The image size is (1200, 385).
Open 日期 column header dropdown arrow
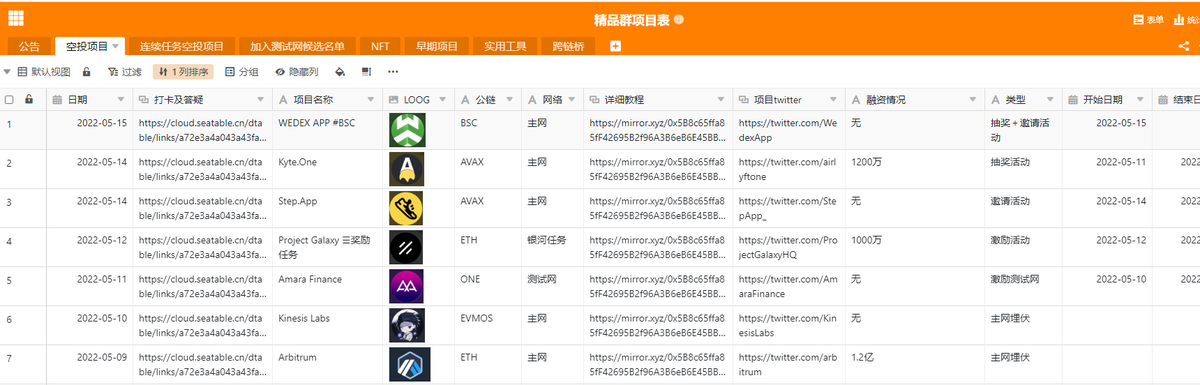(x=122, y=100)
